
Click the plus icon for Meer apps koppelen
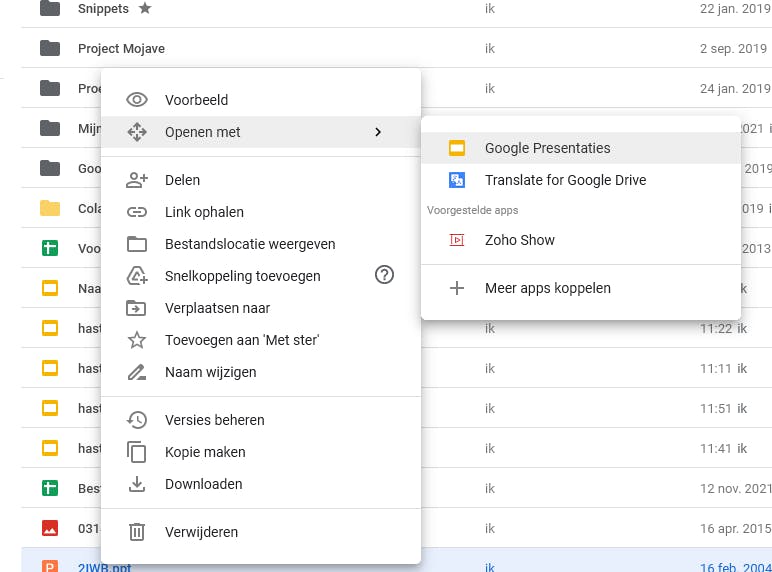[x=457, y=288]
